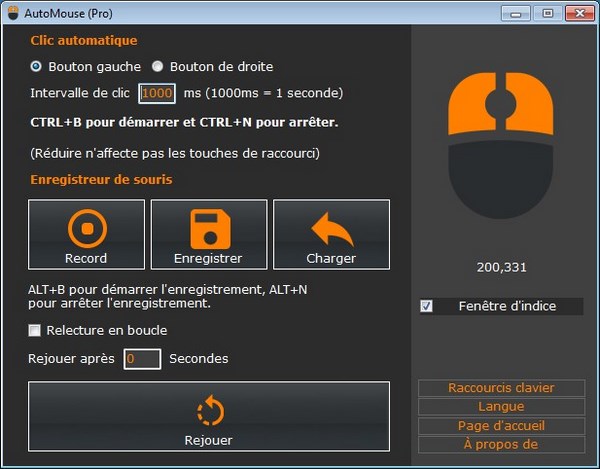The height and width of the screenshot is (469, 600).
Task: Open the Langue option
Action: point(501,407)
